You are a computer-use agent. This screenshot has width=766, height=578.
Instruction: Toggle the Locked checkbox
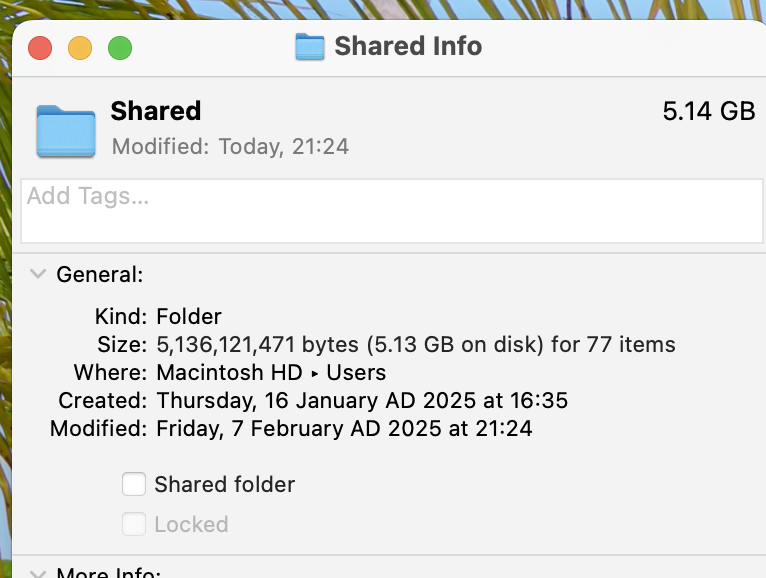134,524
